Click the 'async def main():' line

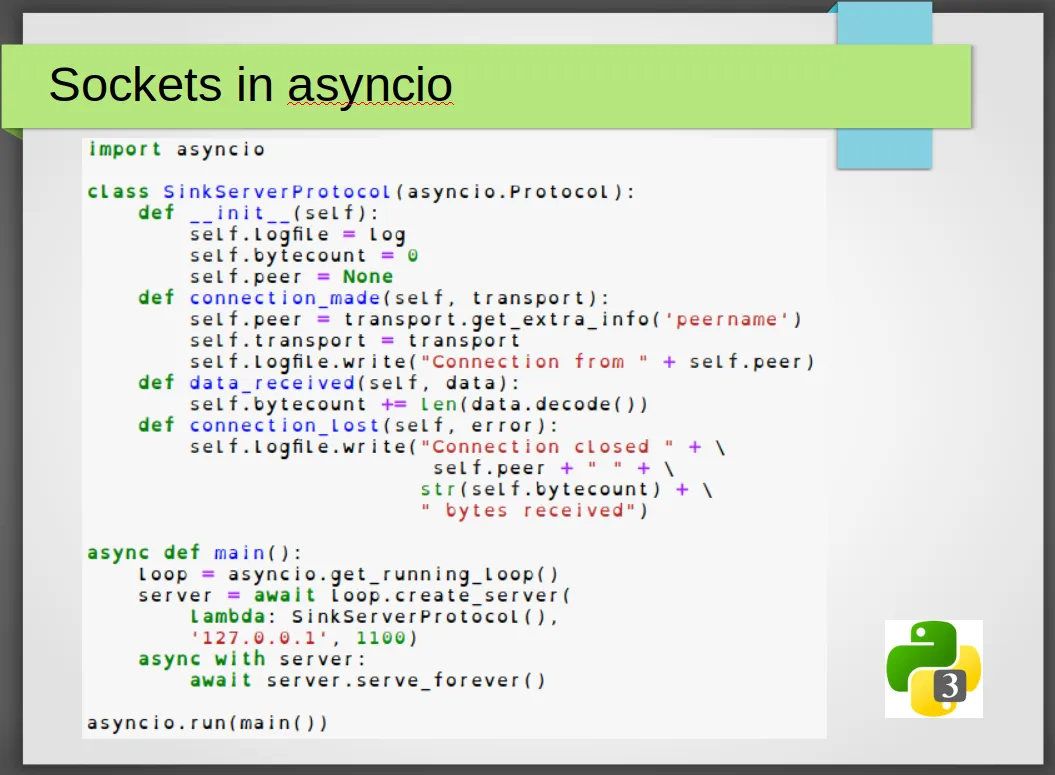click(x=195, y=552)
